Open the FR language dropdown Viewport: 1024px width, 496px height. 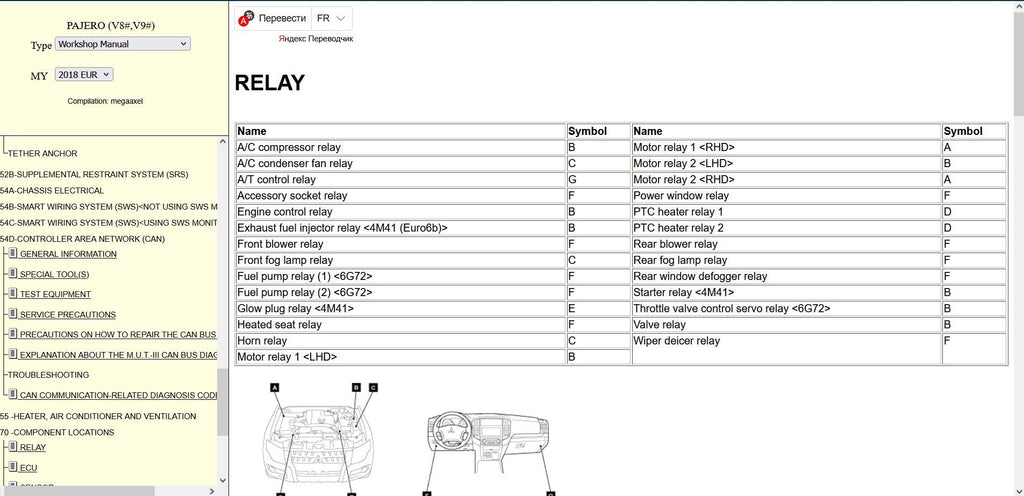click(331, 18)
